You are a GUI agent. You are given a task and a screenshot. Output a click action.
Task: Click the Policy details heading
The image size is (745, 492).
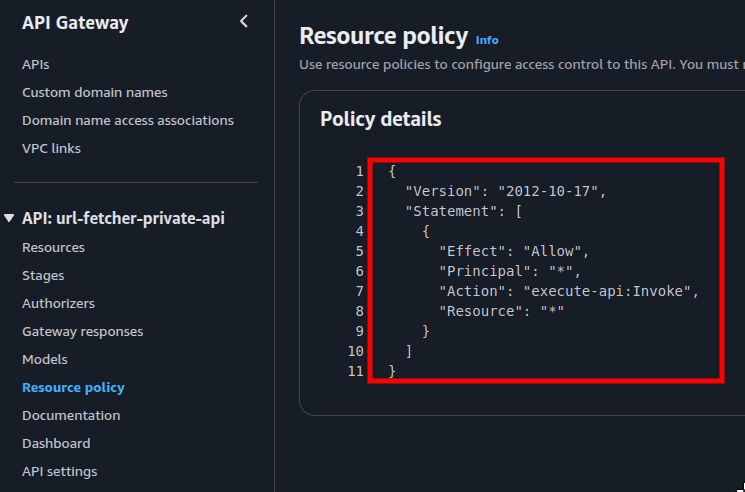(381, 119)
